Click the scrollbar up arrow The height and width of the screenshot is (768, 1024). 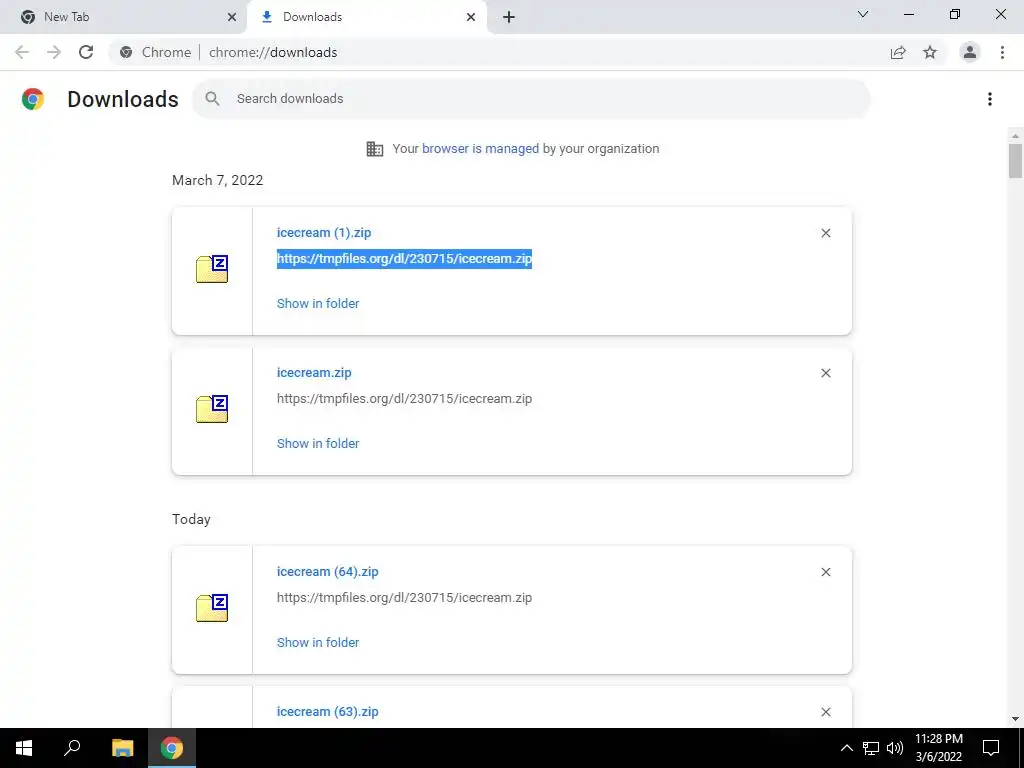click(x=1015, y=135)
